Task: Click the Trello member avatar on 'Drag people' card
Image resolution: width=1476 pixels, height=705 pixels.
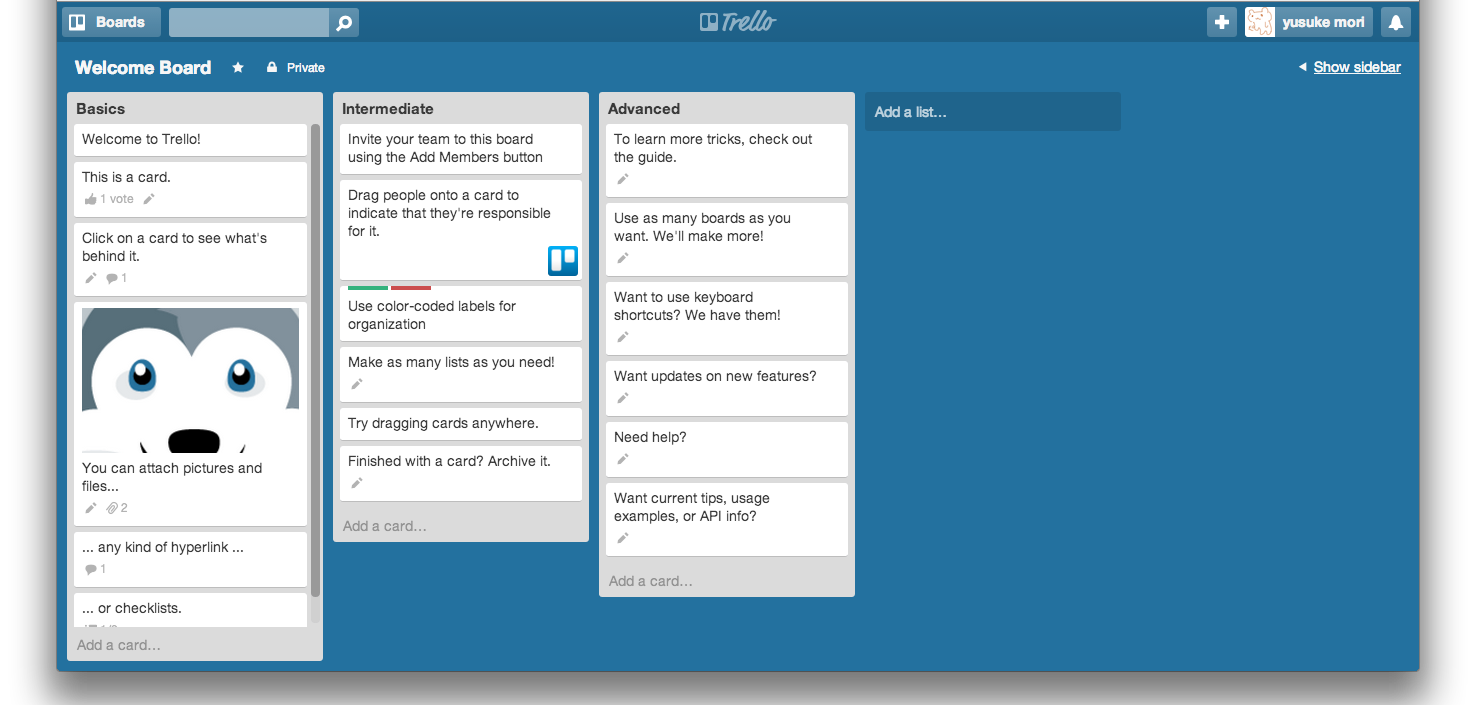Action: (563, 261)
